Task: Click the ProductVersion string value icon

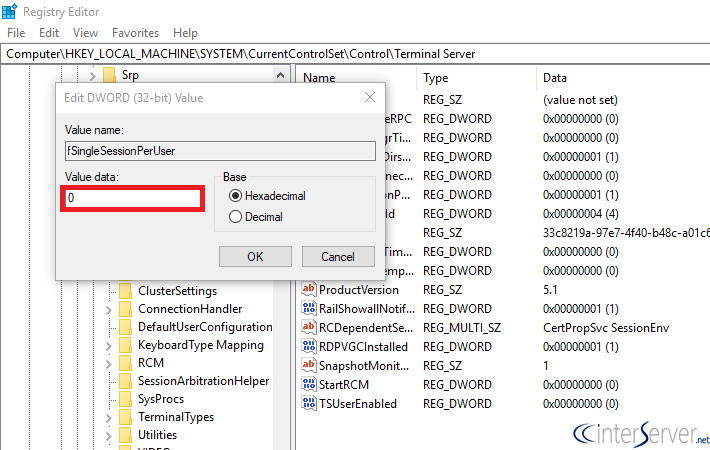Action: [308, 289]
